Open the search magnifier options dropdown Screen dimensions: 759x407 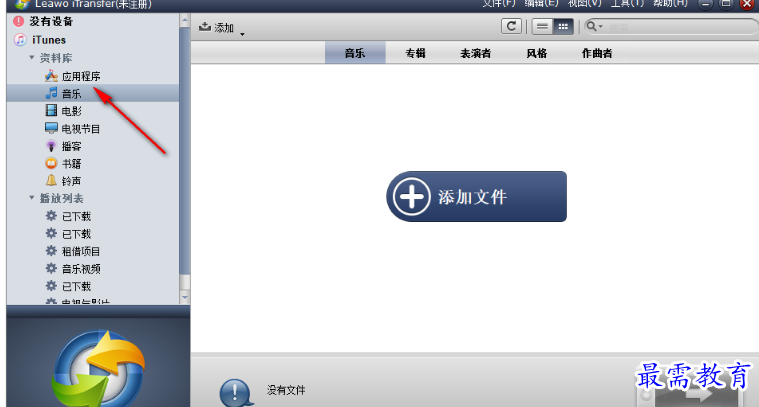(594, 26)
